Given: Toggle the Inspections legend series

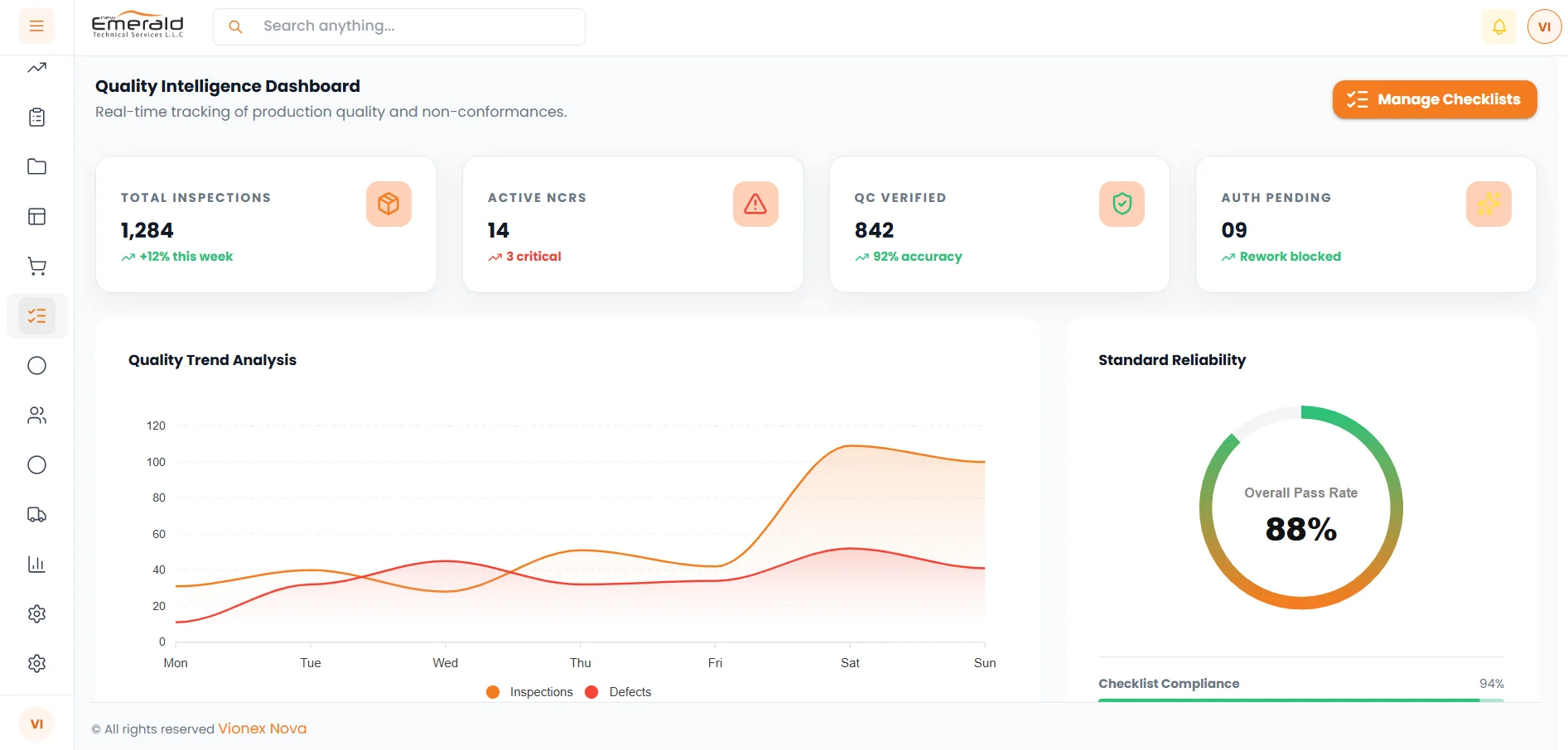Looking at the screenshot, I should pos(530,692).
